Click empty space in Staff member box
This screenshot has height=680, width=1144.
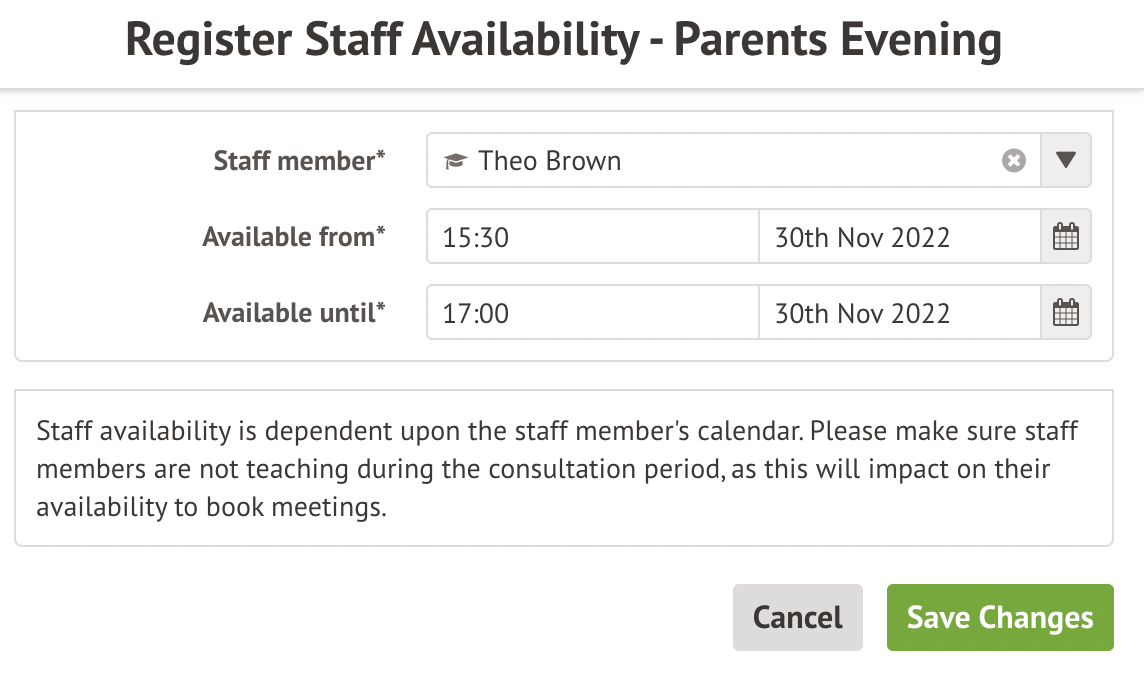[x=800, y=161]
